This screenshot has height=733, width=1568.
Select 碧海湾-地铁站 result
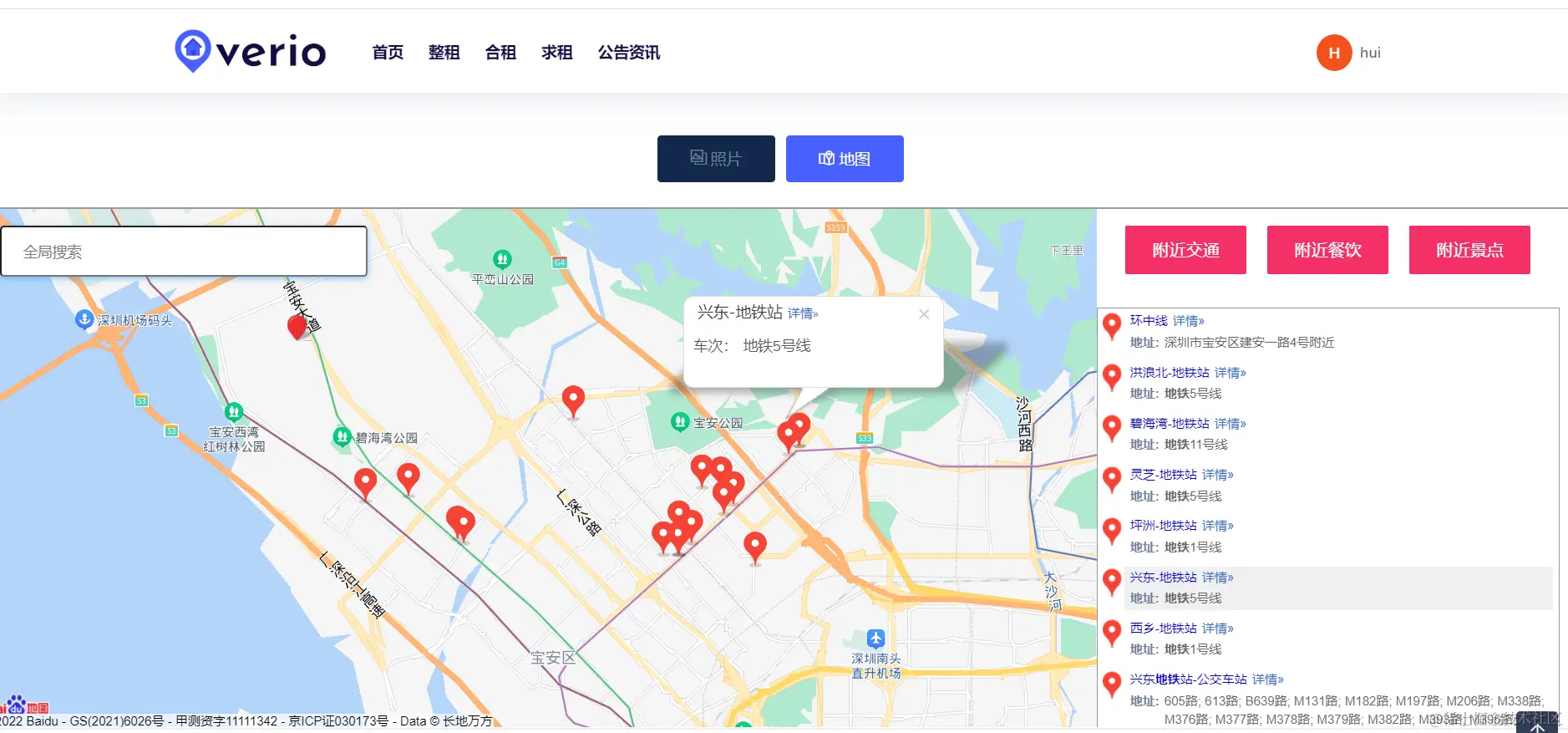tap(1170, 424)
